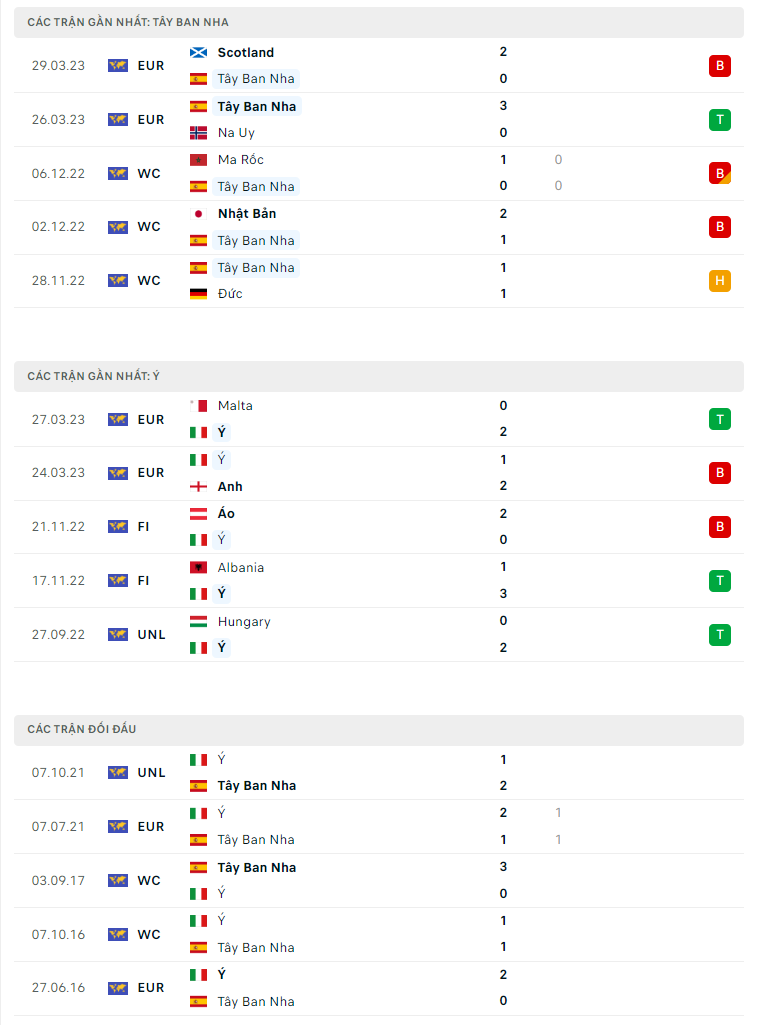
Task: Click orange H badge of 28.11.22 match
Action: (719, 281)
